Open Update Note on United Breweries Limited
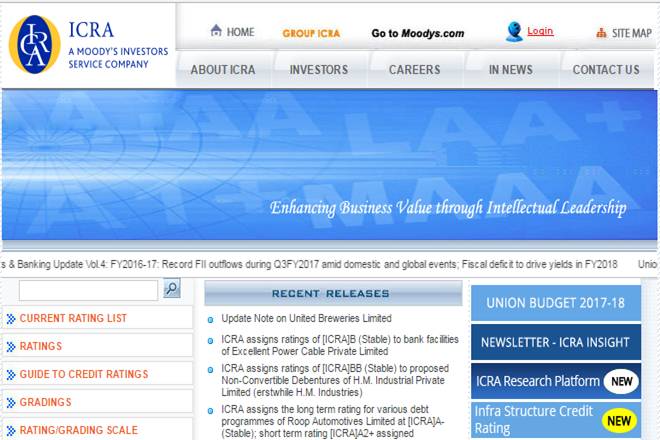This screenshot has width=660, height=440. (306, 318)
